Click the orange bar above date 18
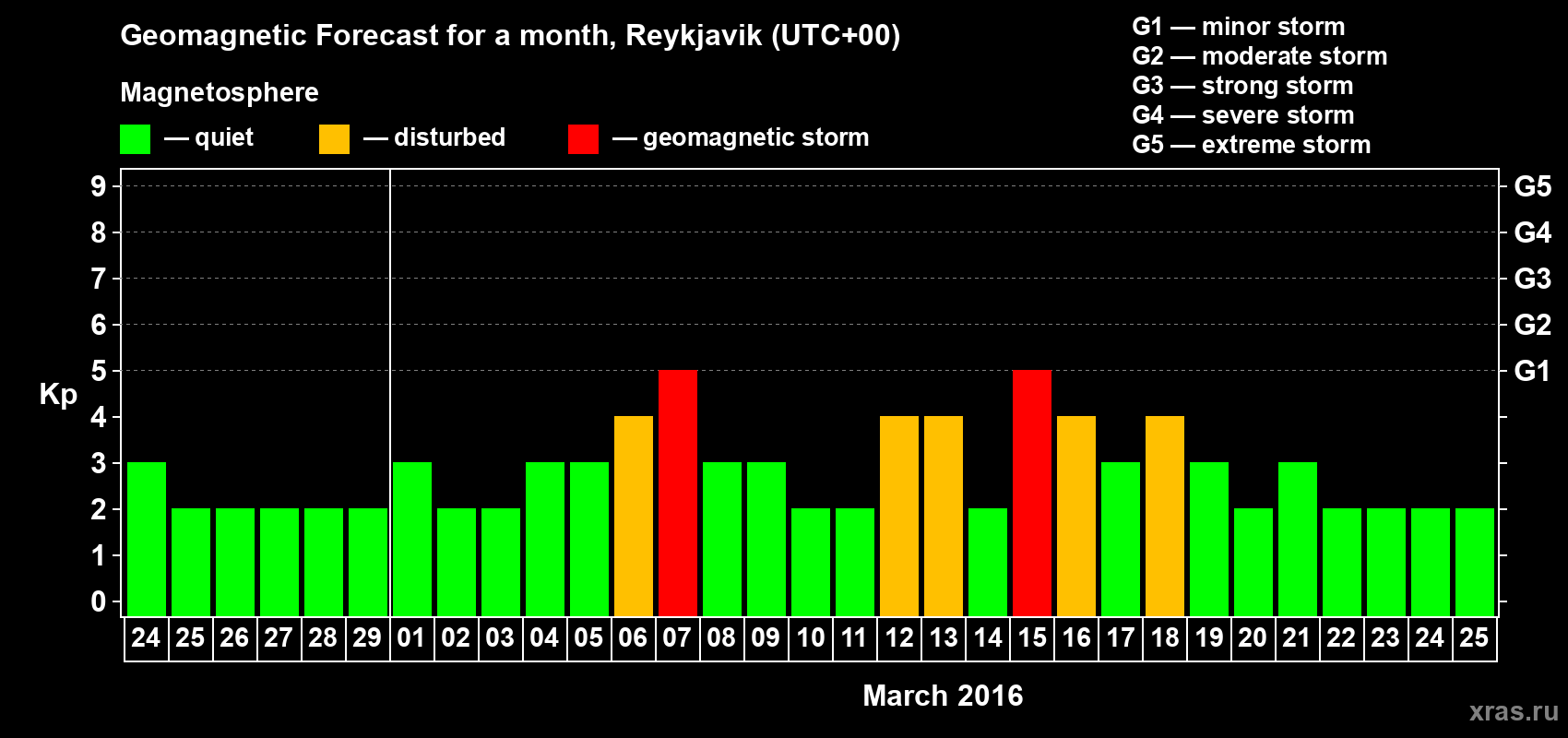Viewport: 1568px width, 738px height. coord(1165,516)
